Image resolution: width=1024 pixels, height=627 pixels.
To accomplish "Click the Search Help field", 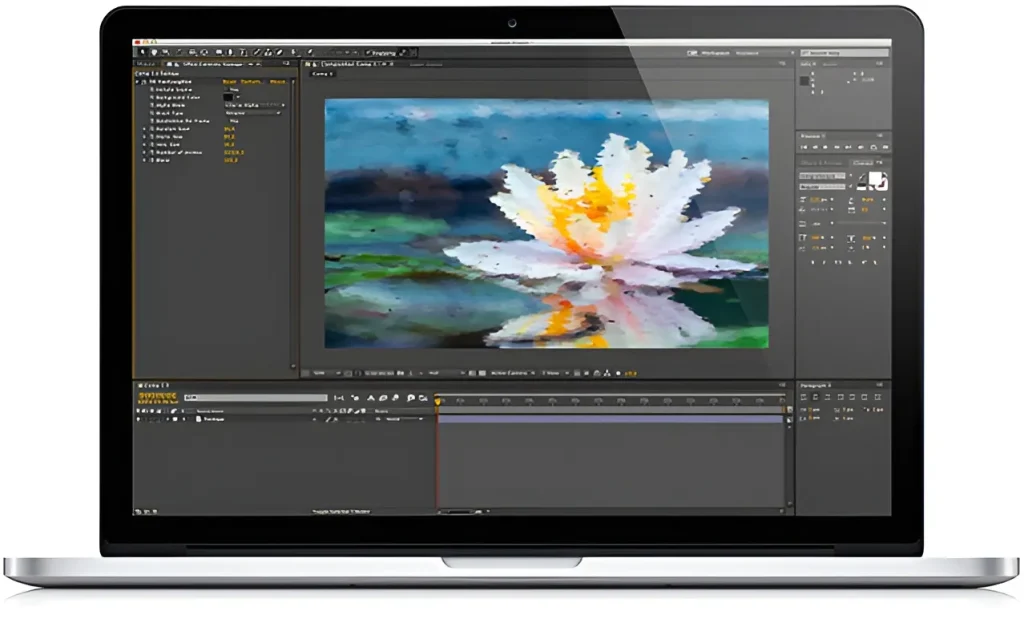I will 844,52.
